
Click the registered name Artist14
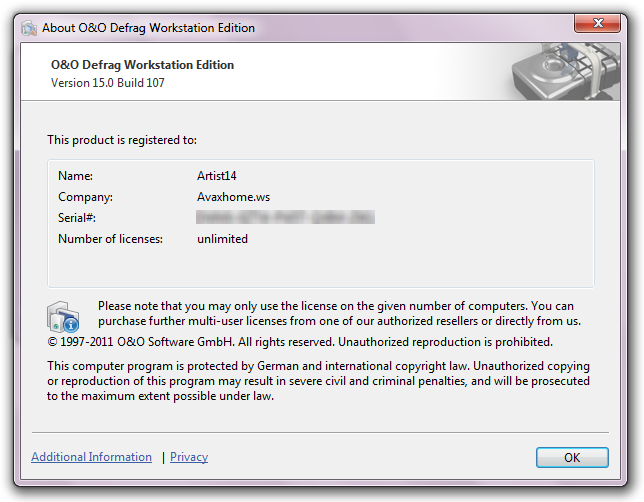(x=217, y=175)
